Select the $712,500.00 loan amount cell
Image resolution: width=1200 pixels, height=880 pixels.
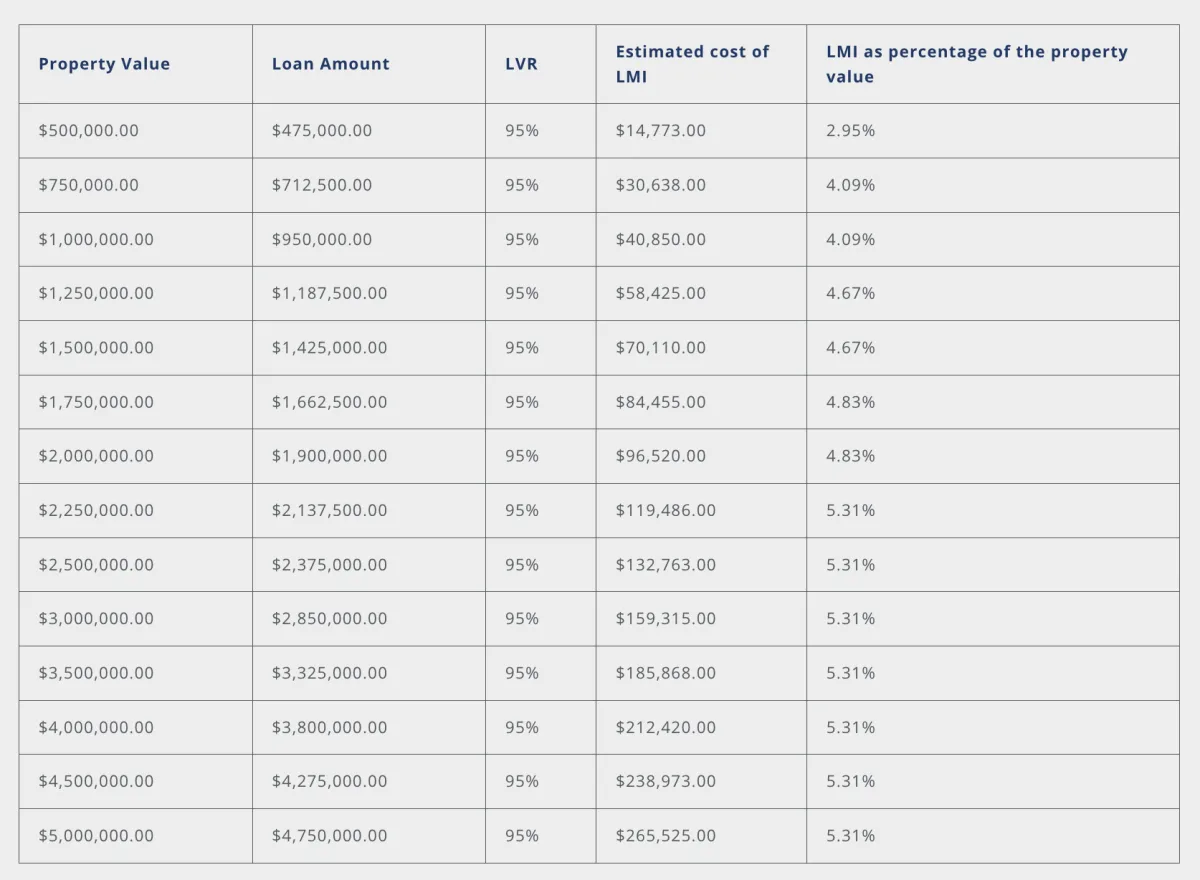(321, 185)
